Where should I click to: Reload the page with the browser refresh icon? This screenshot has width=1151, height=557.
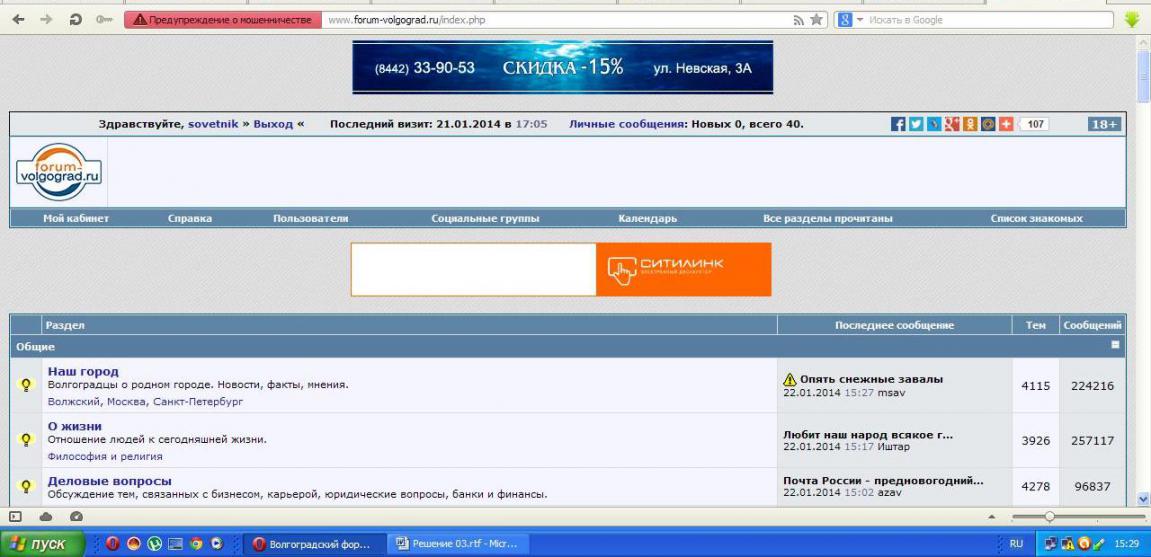point(75,19)
